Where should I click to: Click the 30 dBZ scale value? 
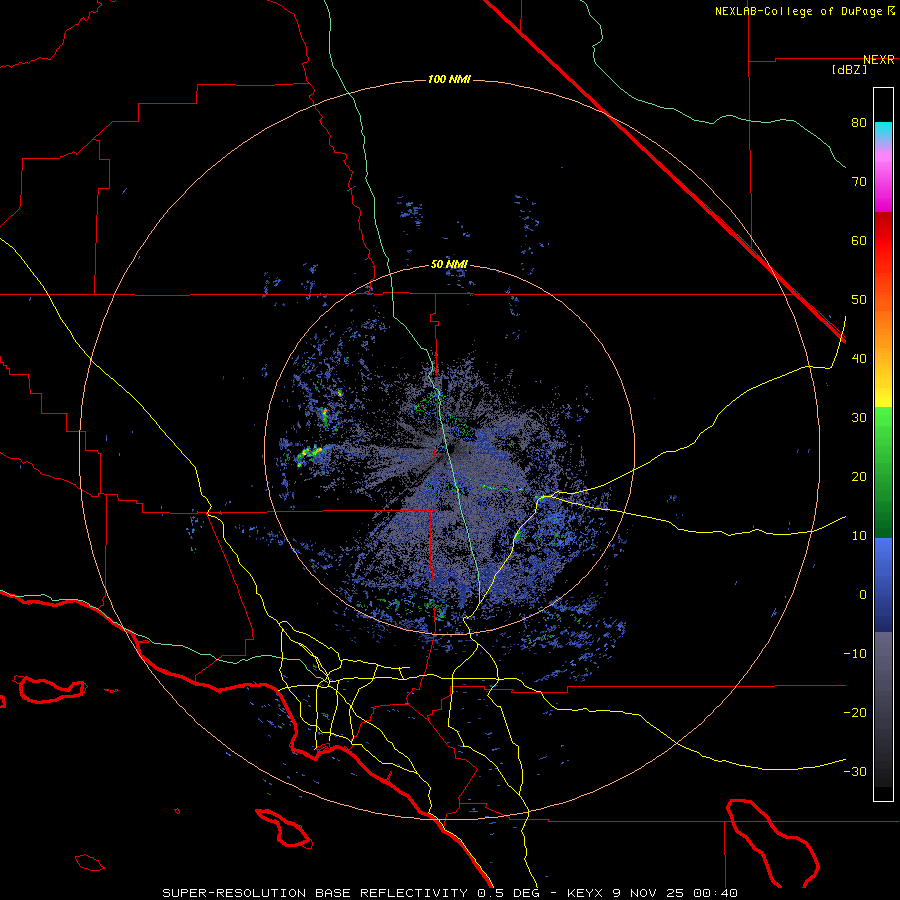coord(859,418)
